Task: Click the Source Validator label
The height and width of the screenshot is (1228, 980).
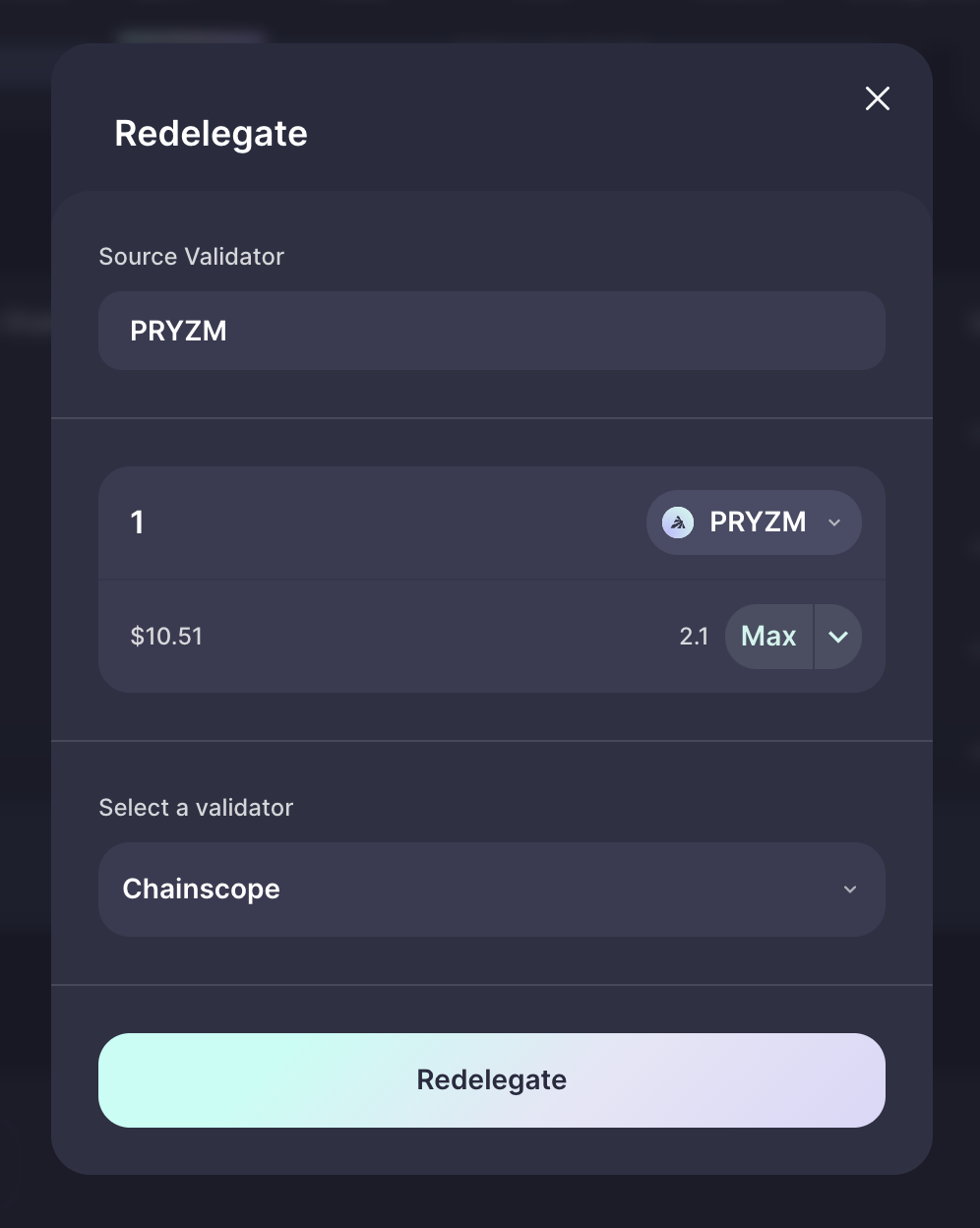Action: point(192,257)
